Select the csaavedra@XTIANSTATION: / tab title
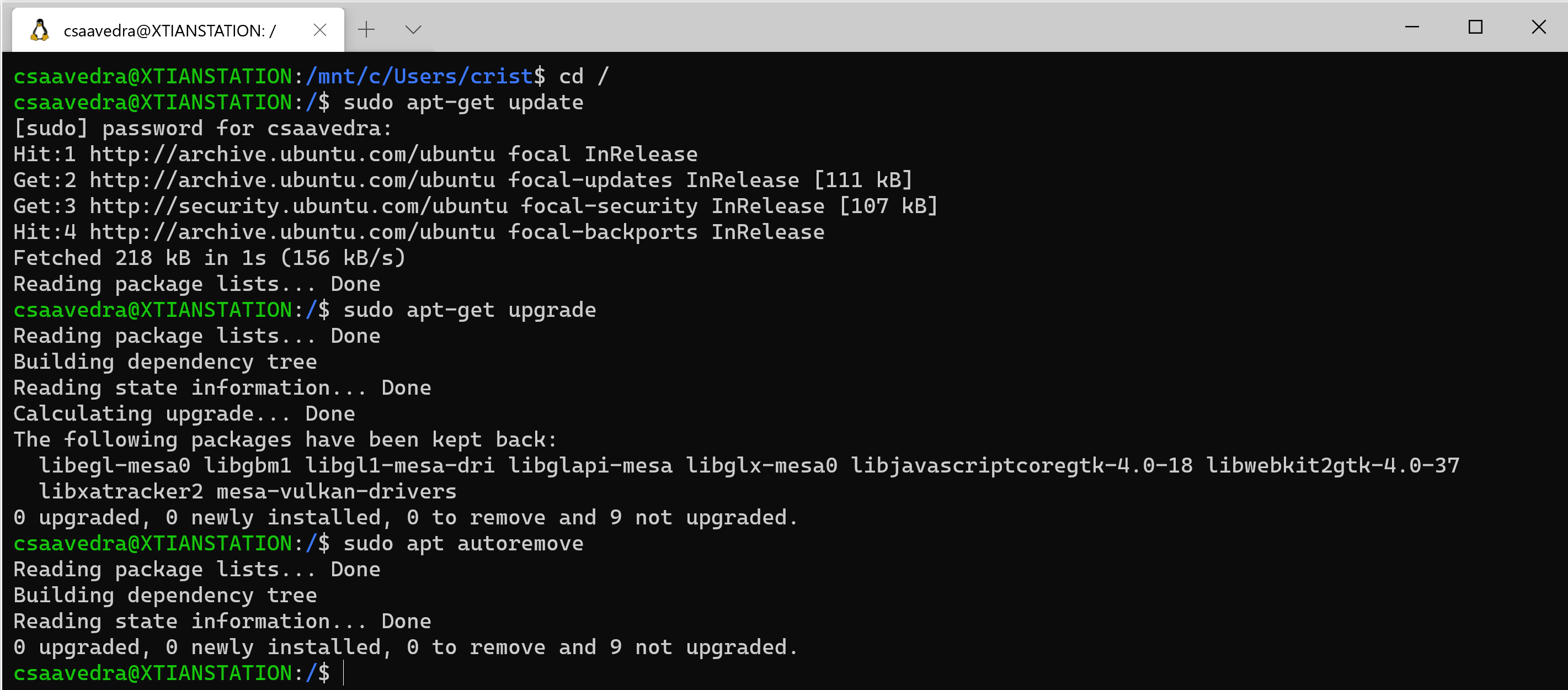Viewport: 1568px width, 690px height. [170, 30]
